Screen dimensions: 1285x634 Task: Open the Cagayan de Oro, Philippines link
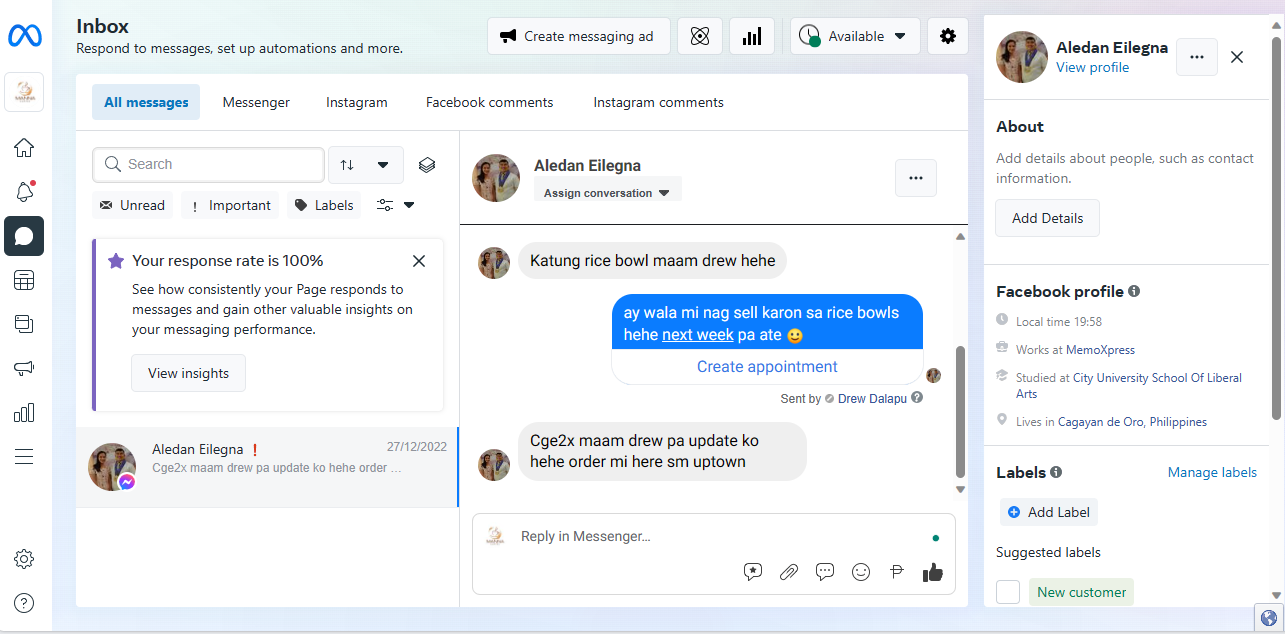pos(1132,422)
